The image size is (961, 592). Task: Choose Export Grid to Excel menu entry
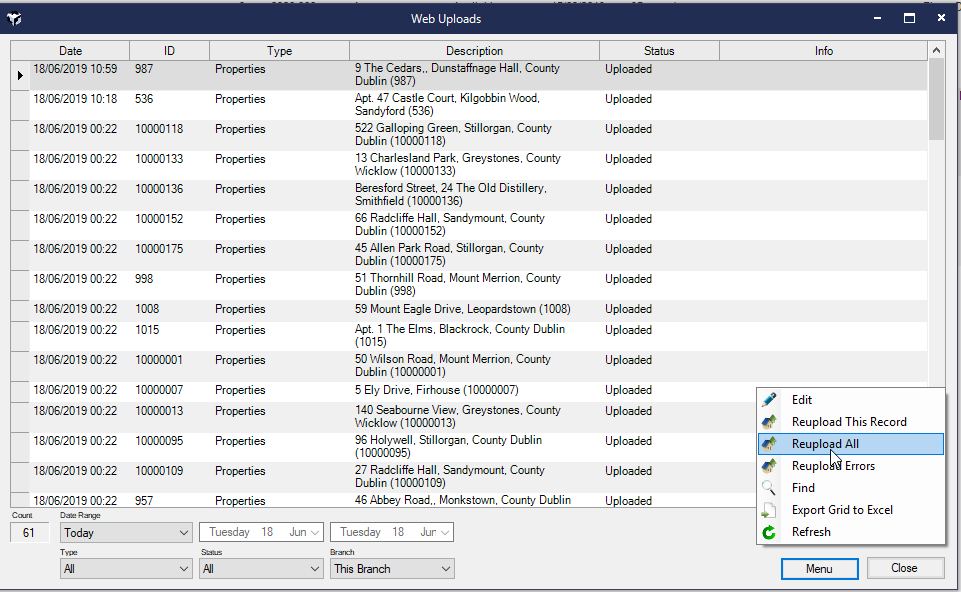point(842,510)
